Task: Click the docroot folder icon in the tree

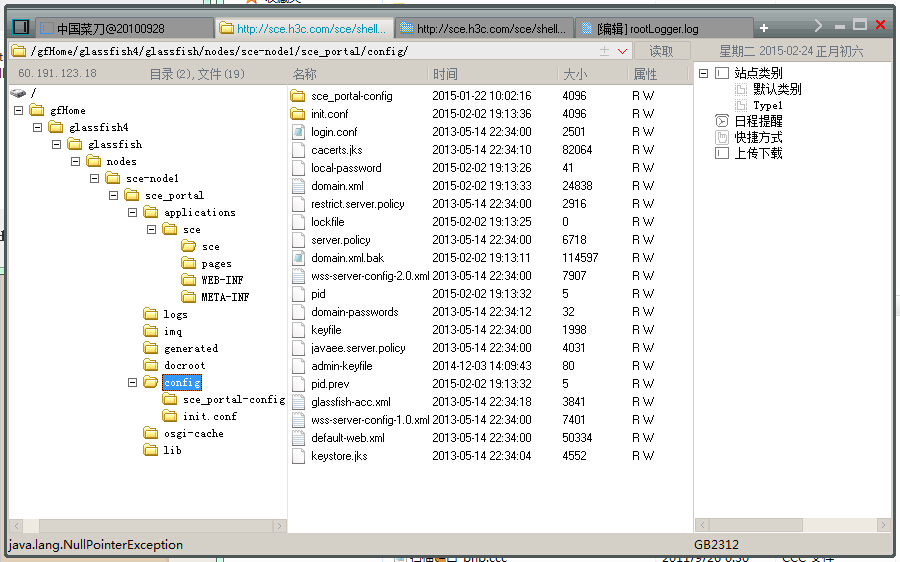Action: (150, 365)
